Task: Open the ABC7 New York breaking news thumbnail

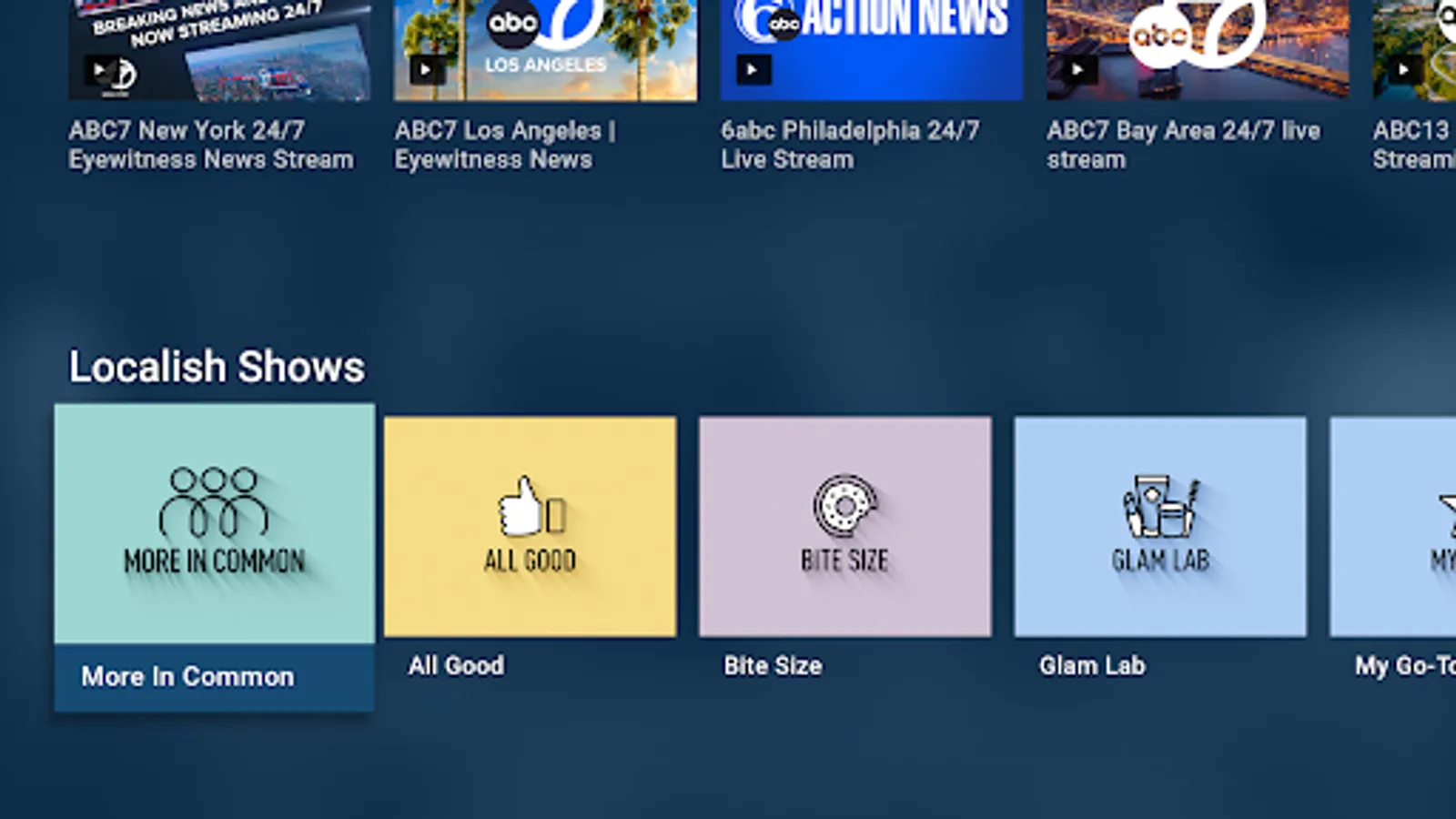Action: pyautogui.click(x=219, y=50)
